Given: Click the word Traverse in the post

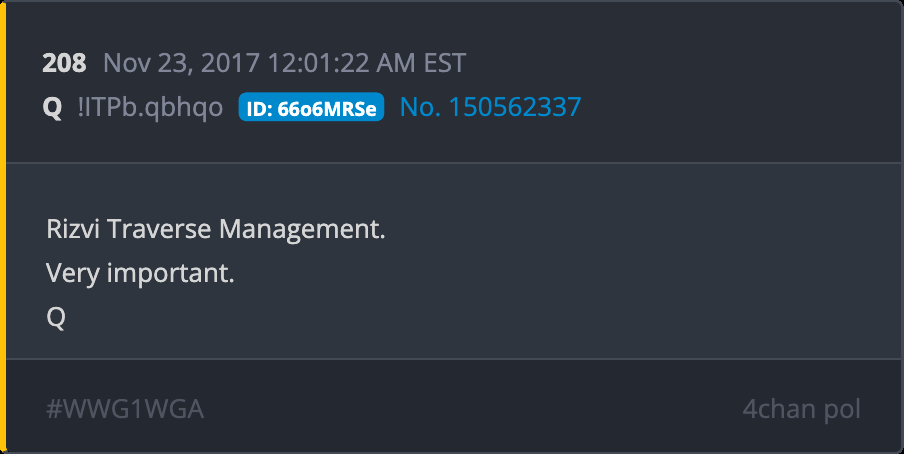Looking at the screenshot, I should pos(159,229).
